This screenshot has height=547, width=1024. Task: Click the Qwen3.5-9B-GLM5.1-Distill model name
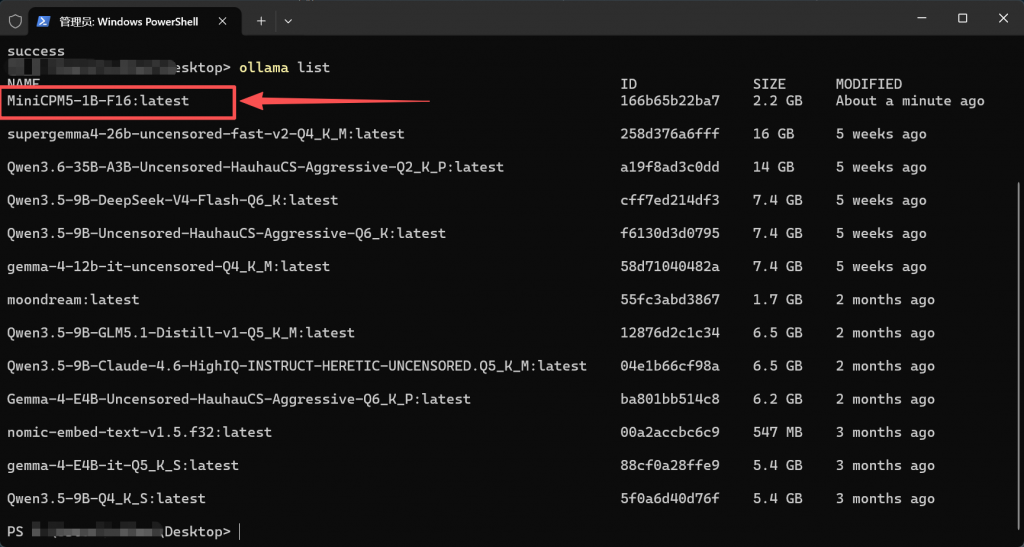[181, 333]
